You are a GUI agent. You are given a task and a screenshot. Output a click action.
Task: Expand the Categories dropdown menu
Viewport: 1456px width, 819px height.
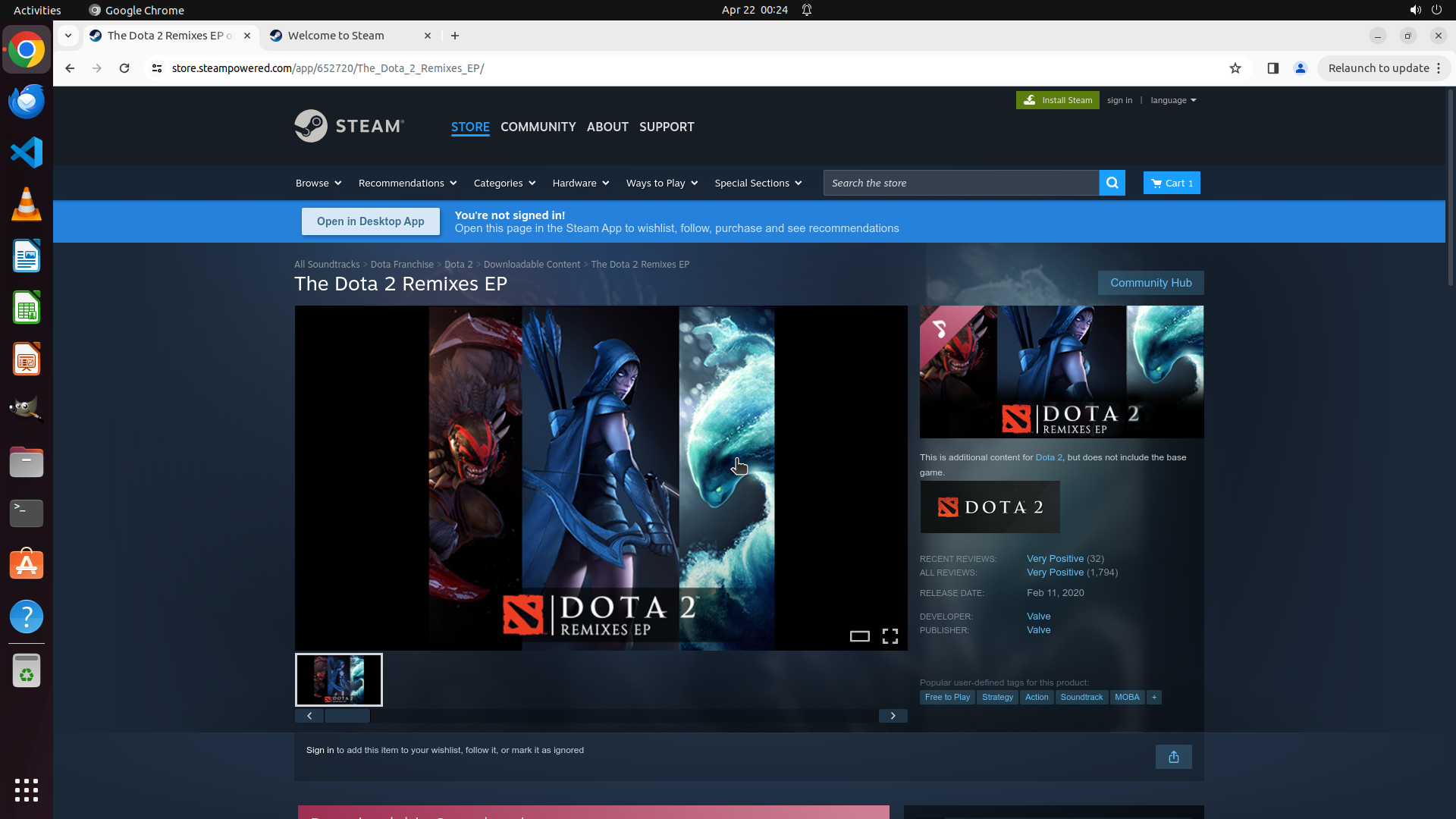click(x=504, y=183)
